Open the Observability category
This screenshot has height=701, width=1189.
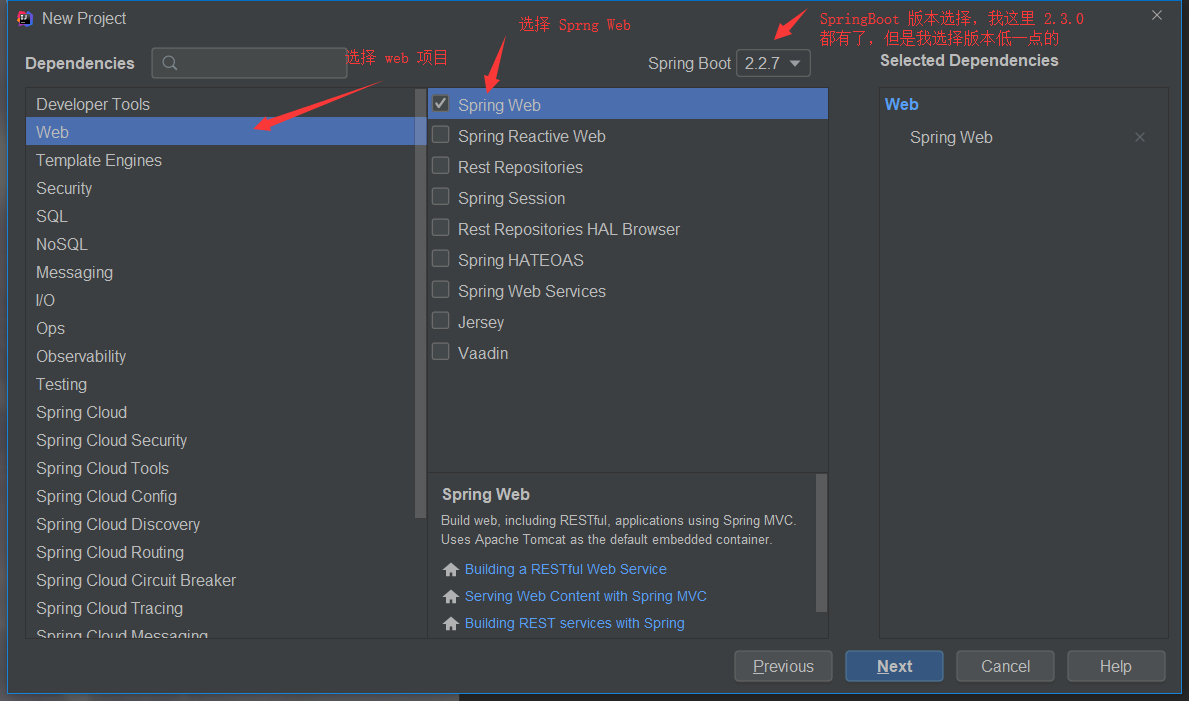coord(220,357)
